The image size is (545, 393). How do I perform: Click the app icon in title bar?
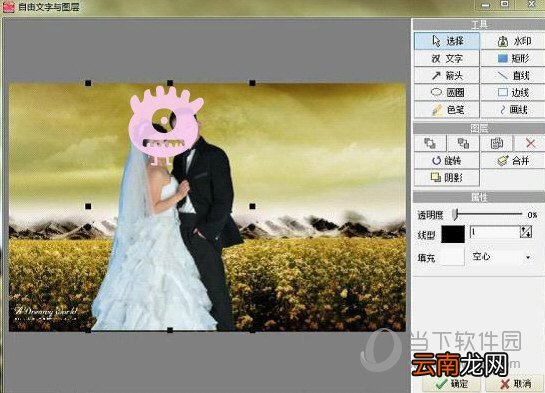[x=8, y=7]
